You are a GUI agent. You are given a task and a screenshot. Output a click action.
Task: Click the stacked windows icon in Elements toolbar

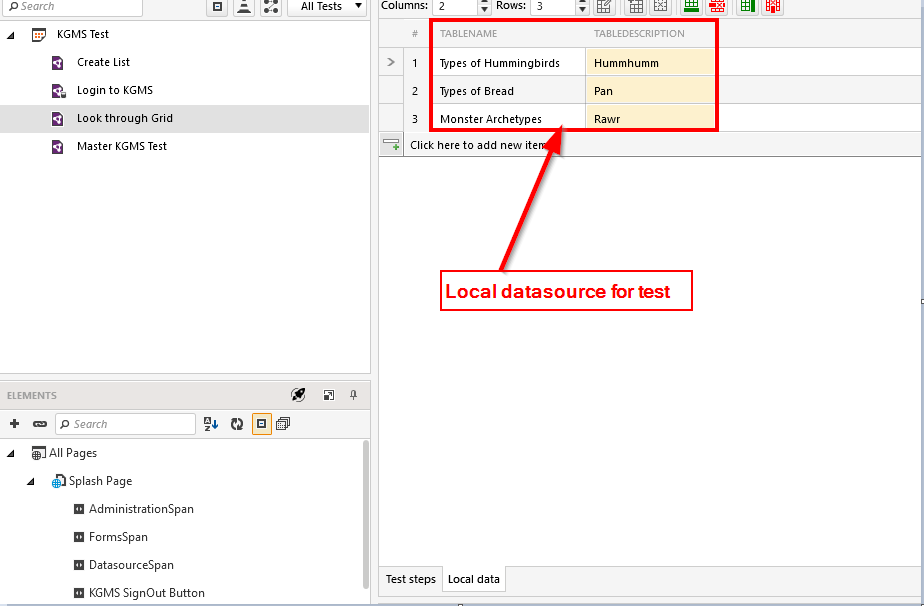tap(283, 424)
